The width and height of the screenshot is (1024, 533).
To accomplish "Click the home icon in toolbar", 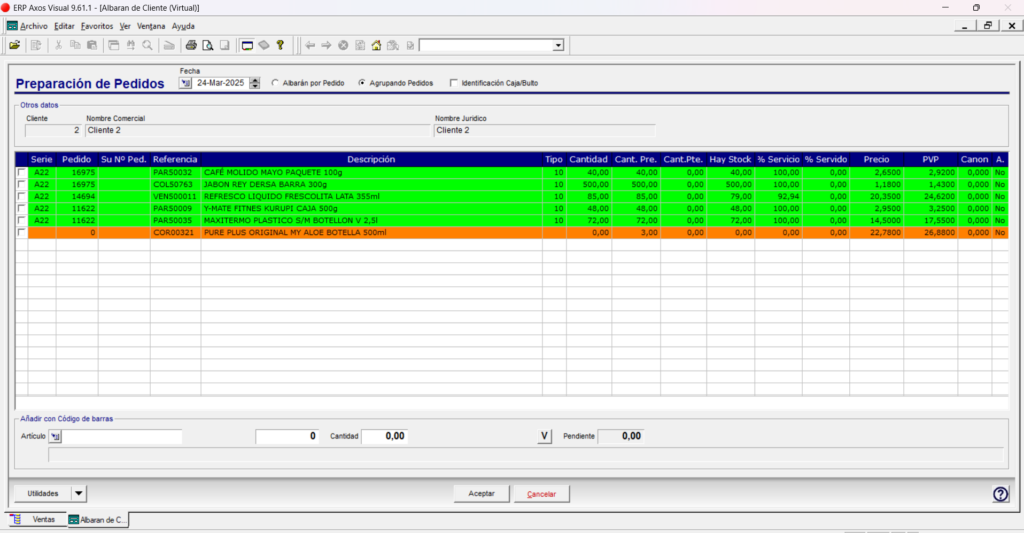I will point(376,45).
